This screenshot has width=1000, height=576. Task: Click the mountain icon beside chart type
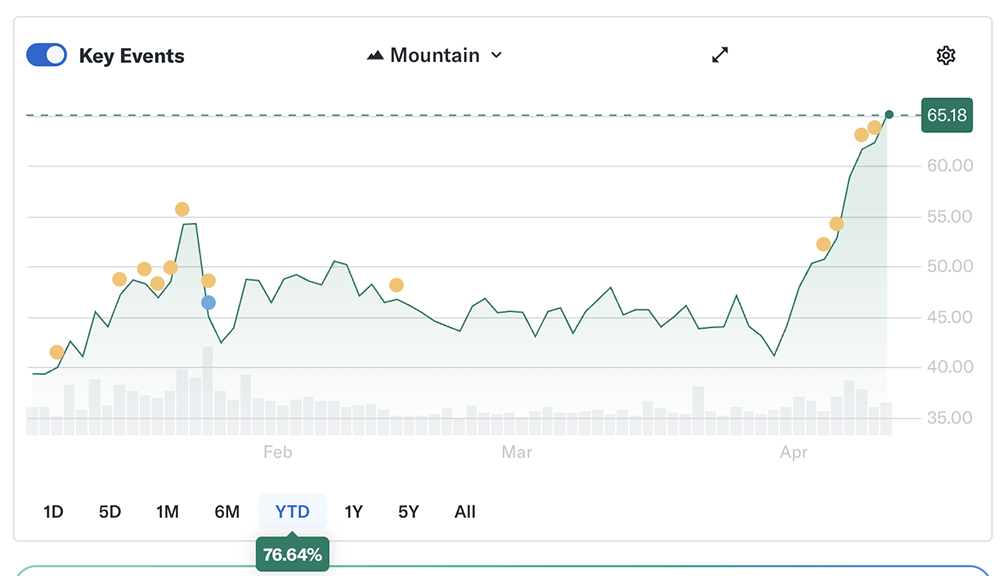pos(375,56)
